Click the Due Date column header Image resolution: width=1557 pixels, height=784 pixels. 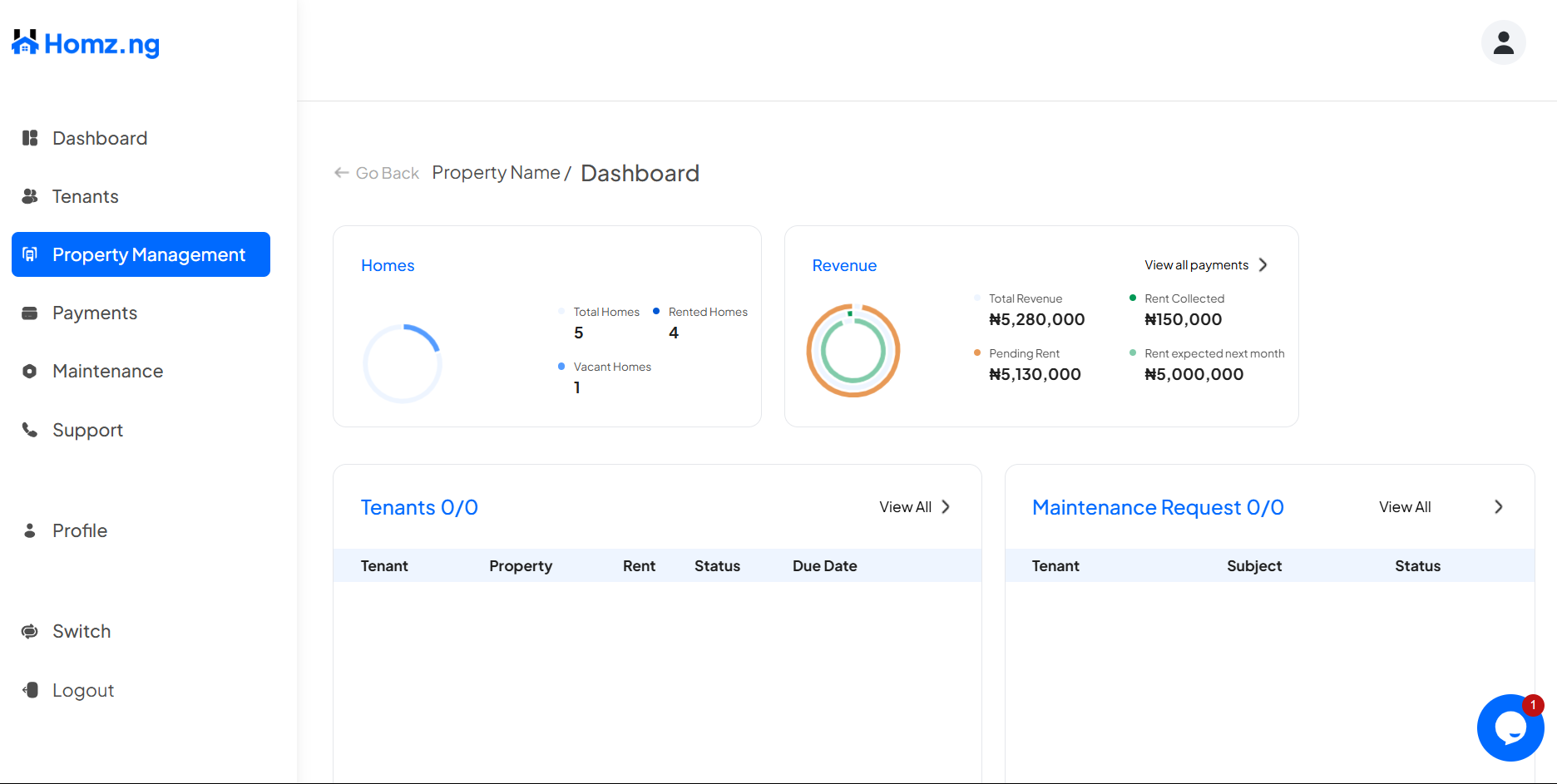pyautogui.click(x=824, y=566)
